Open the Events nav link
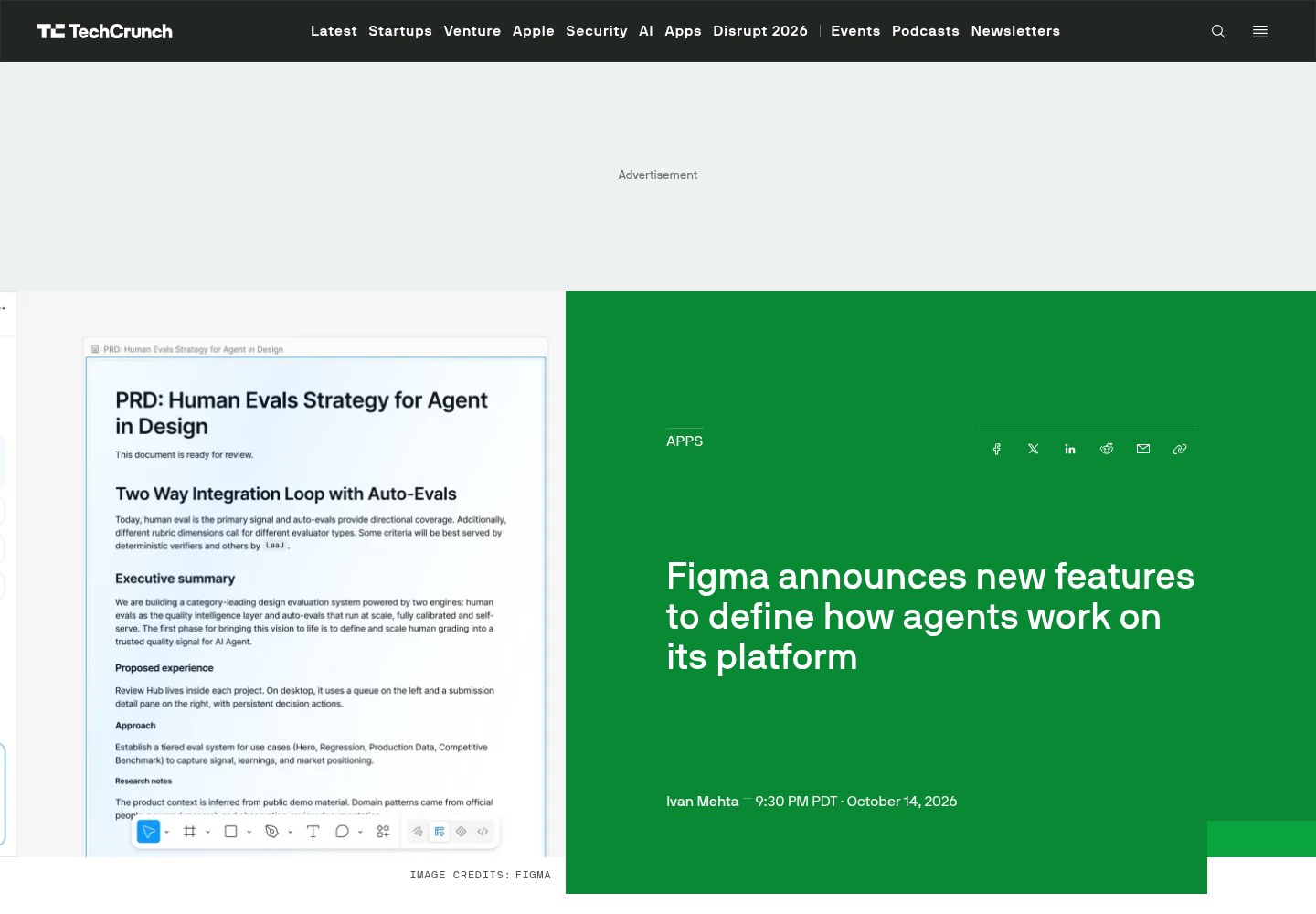Screen dimensions: 1316x914 855,31
